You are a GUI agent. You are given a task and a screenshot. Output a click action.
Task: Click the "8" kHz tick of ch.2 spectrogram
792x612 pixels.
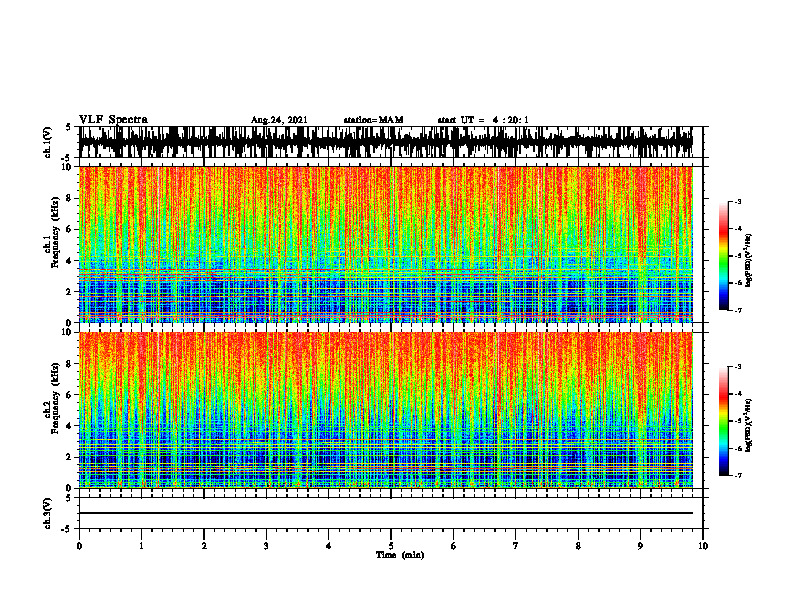coord(70,364)
